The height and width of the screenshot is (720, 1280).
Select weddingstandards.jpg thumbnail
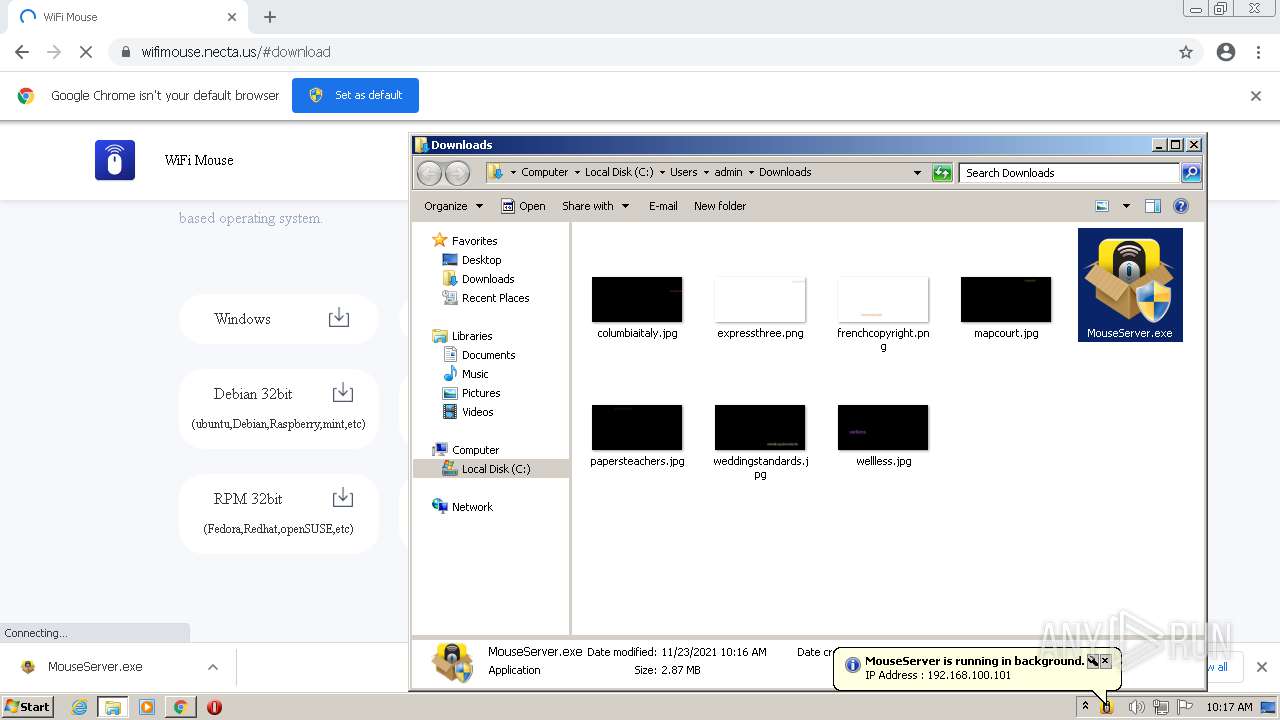[x=760, y=428]
